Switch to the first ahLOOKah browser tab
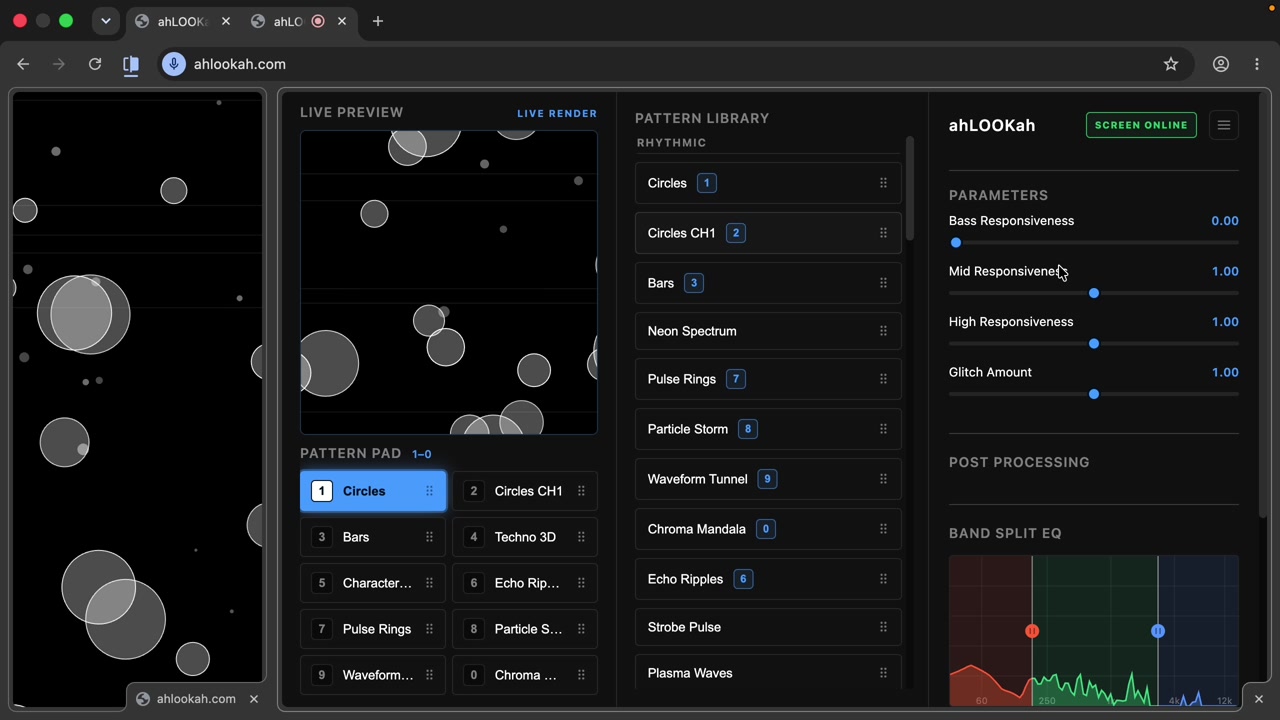Image resolution: width=1280 pixels, height=720 pixels. 183,21
